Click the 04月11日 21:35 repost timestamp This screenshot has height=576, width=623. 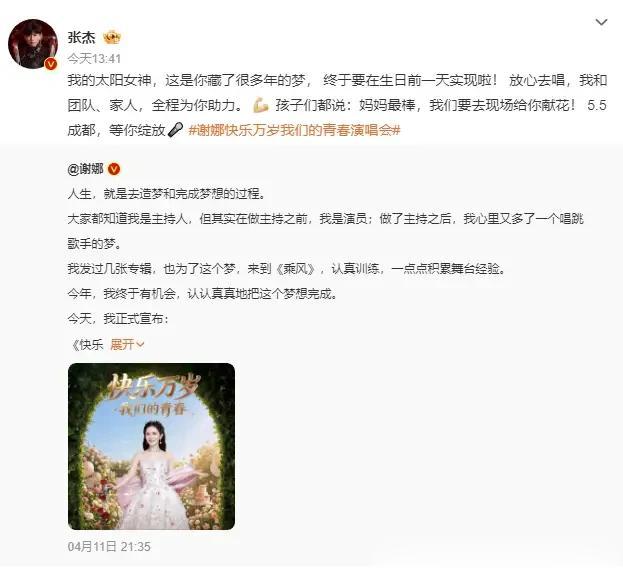[109, 547]
